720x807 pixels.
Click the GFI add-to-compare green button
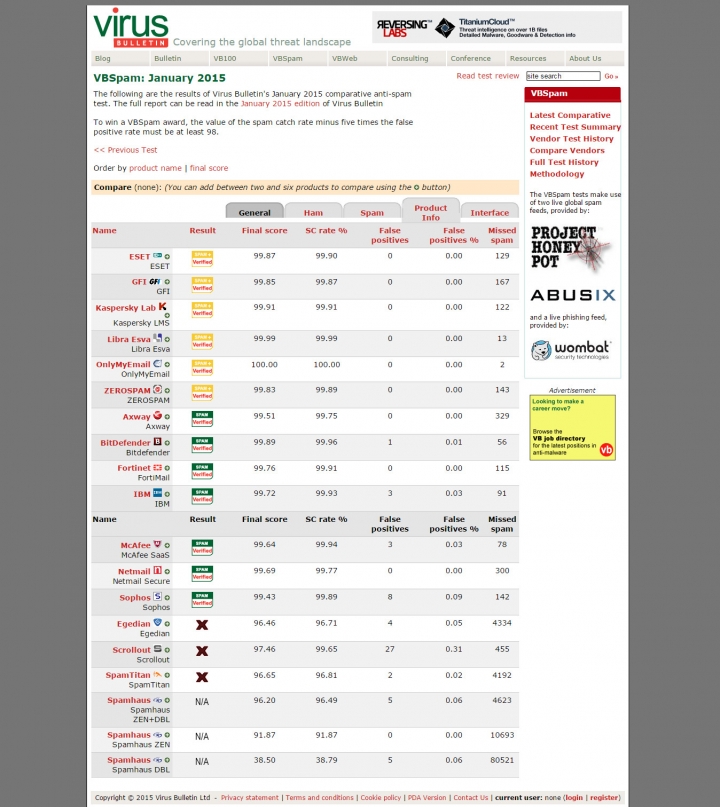[x=167, y=282]
